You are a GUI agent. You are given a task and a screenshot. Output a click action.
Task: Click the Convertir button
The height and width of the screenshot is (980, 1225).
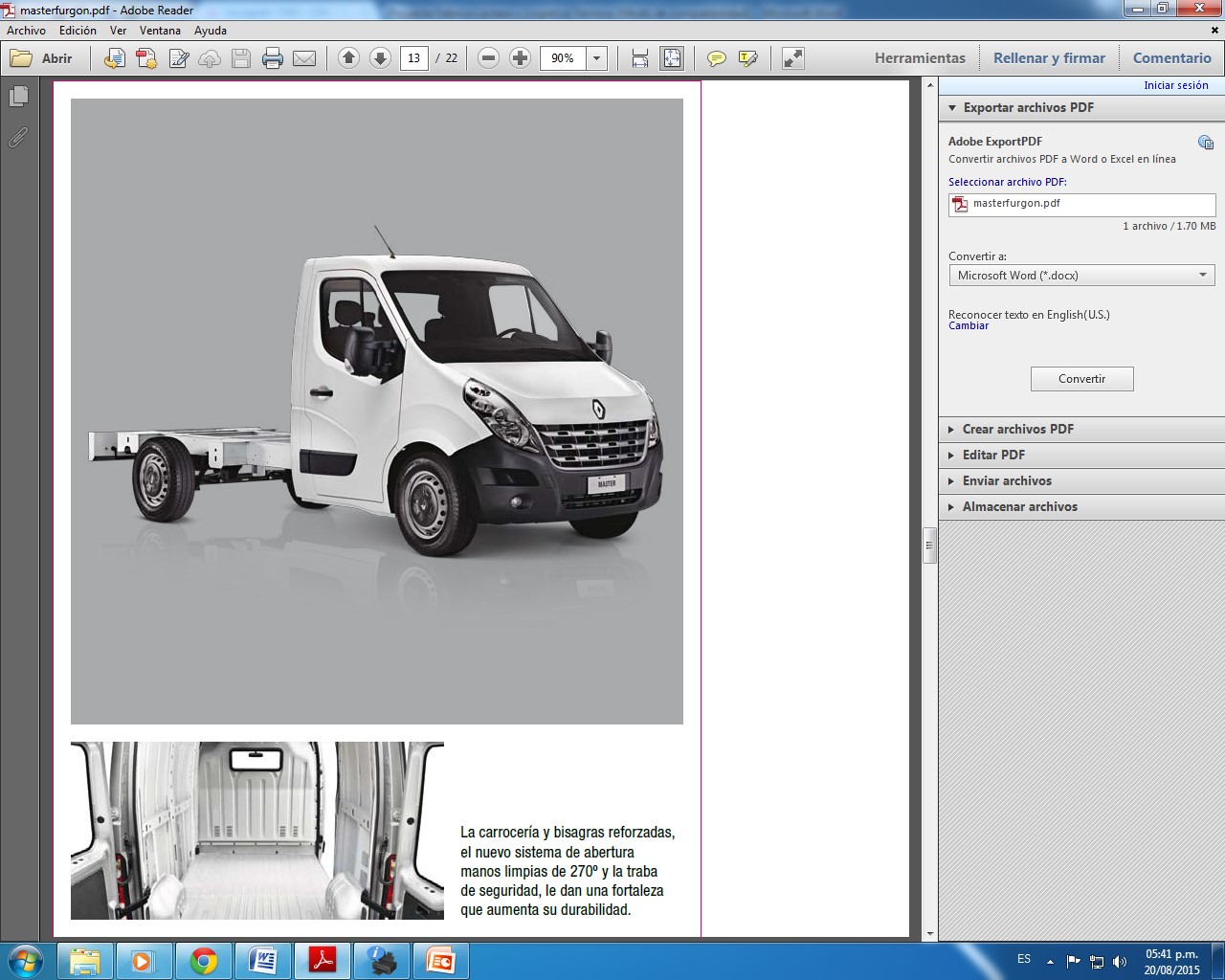[1081, 379]
